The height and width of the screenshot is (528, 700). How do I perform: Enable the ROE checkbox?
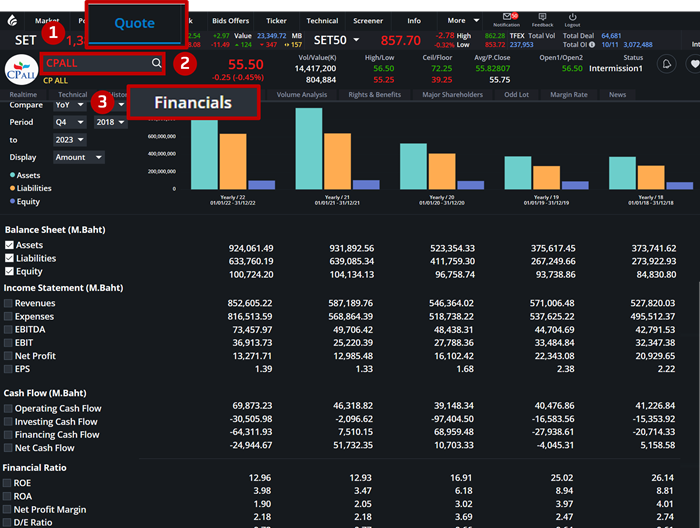7,483
